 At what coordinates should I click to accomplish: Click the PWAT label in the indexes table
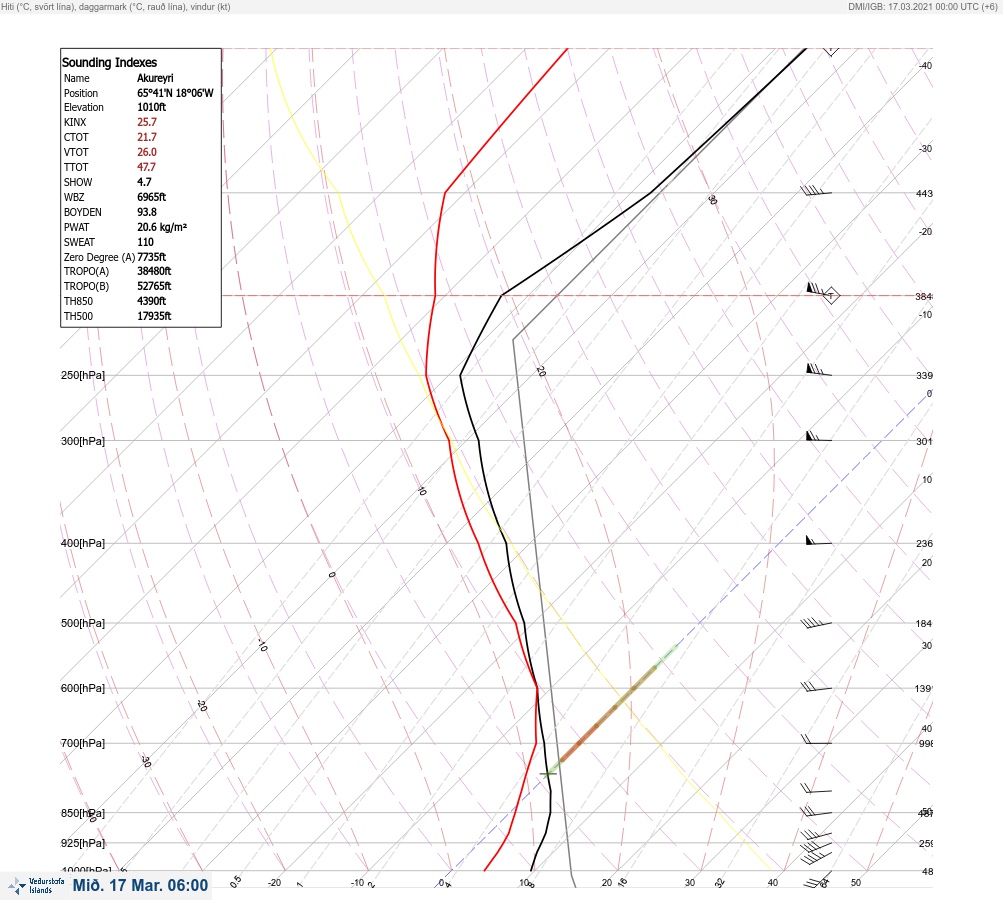click(x=76, y=227)
